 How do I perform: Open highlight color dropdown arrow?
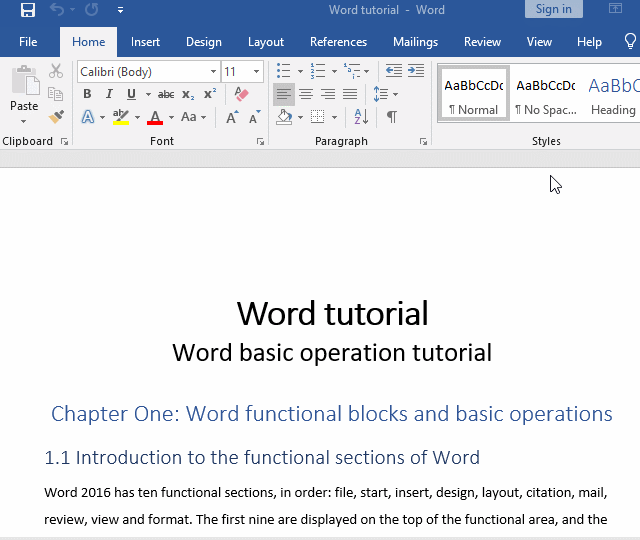138,118
